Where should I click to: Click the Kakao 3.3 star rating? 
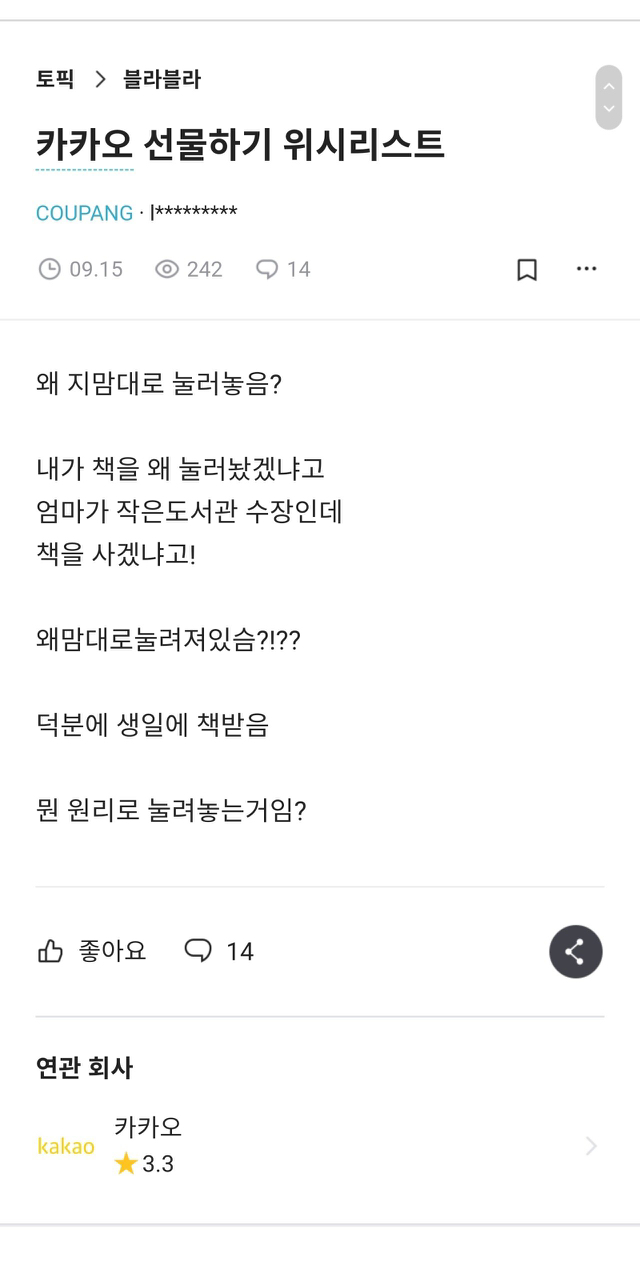click(145, 1164)
